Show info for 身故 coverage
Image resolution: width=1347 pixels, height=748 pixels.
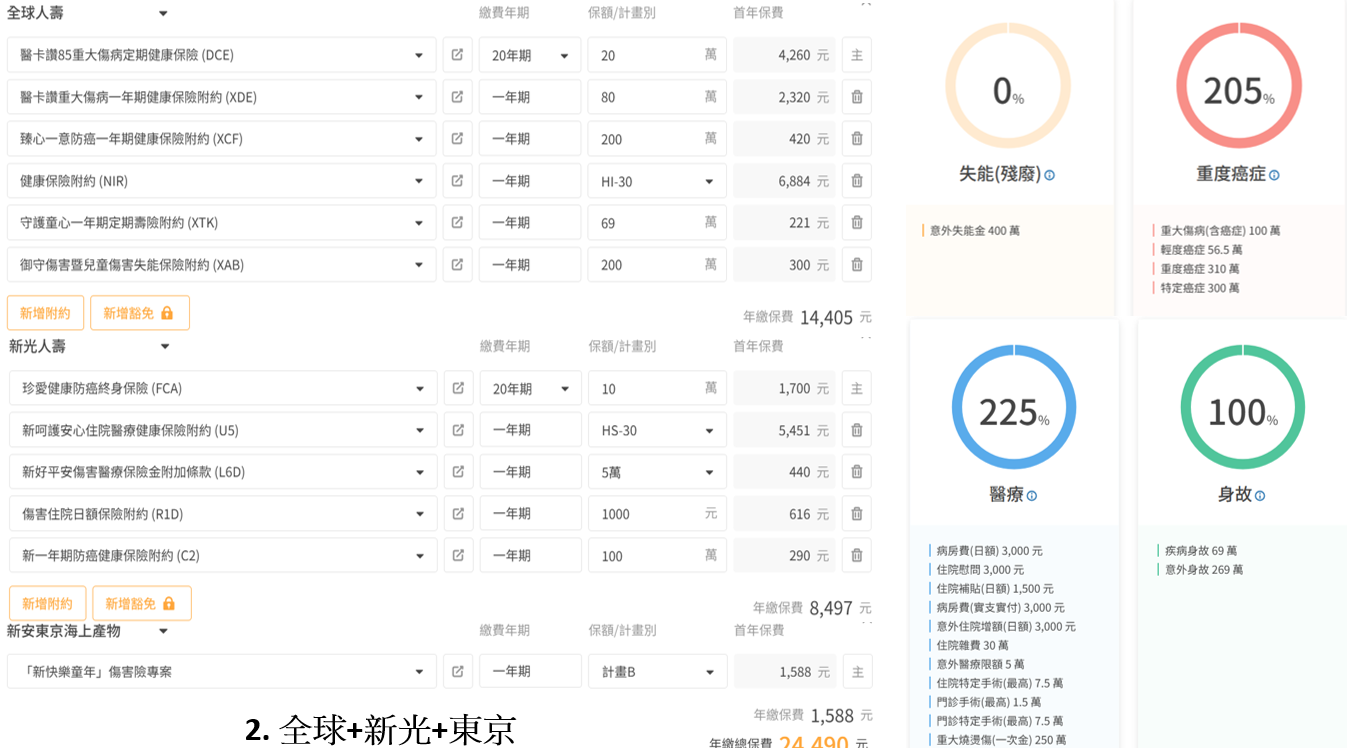click(1260, 496)
